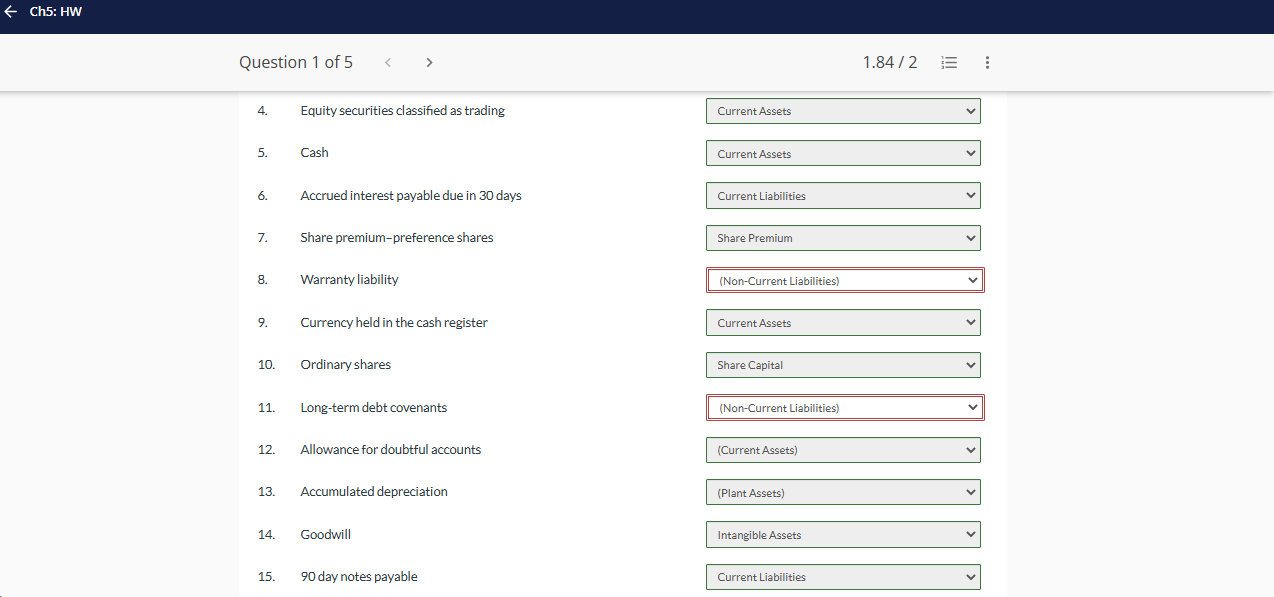Open the Ordinary shares dropdown
Image resolution: width=1274 pixels, height=597 pixels.
843,365
